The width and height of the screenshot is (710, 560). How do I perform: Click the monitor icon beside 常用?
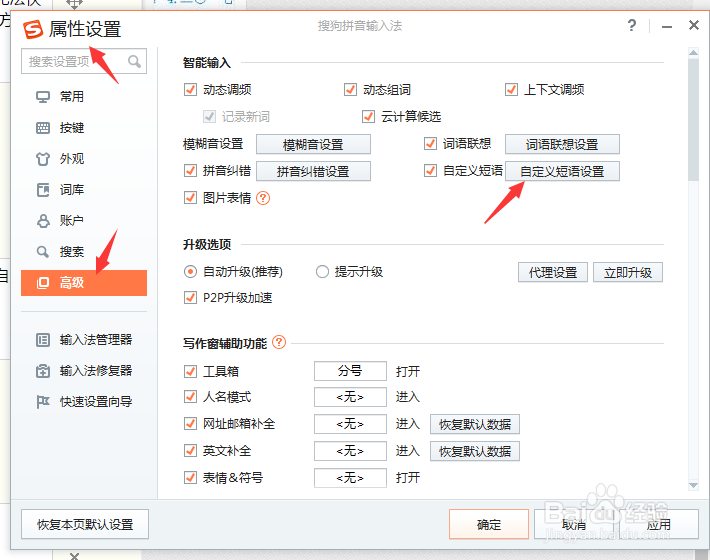coord(43,97)
